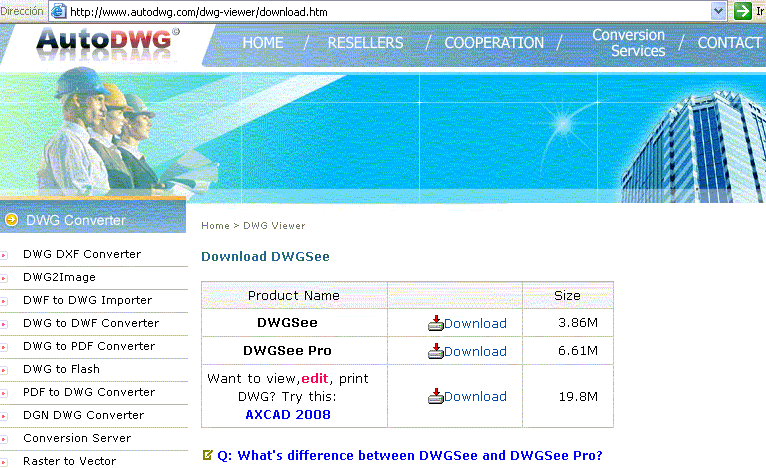Open Conversion Services in the navigation bar
This screenshot has height=468, width=766.
629,43
